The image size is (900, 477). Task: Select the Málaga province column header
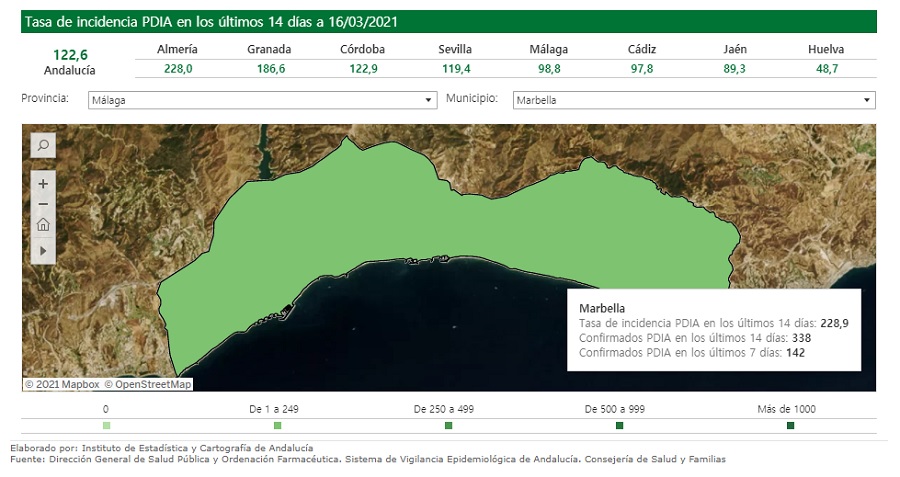549,49
